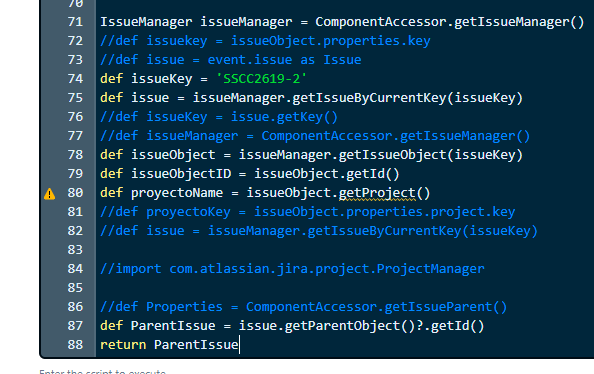Click issueObjectID variable on line 79
This screenshot has width=594, height=374.
[181, 174]
